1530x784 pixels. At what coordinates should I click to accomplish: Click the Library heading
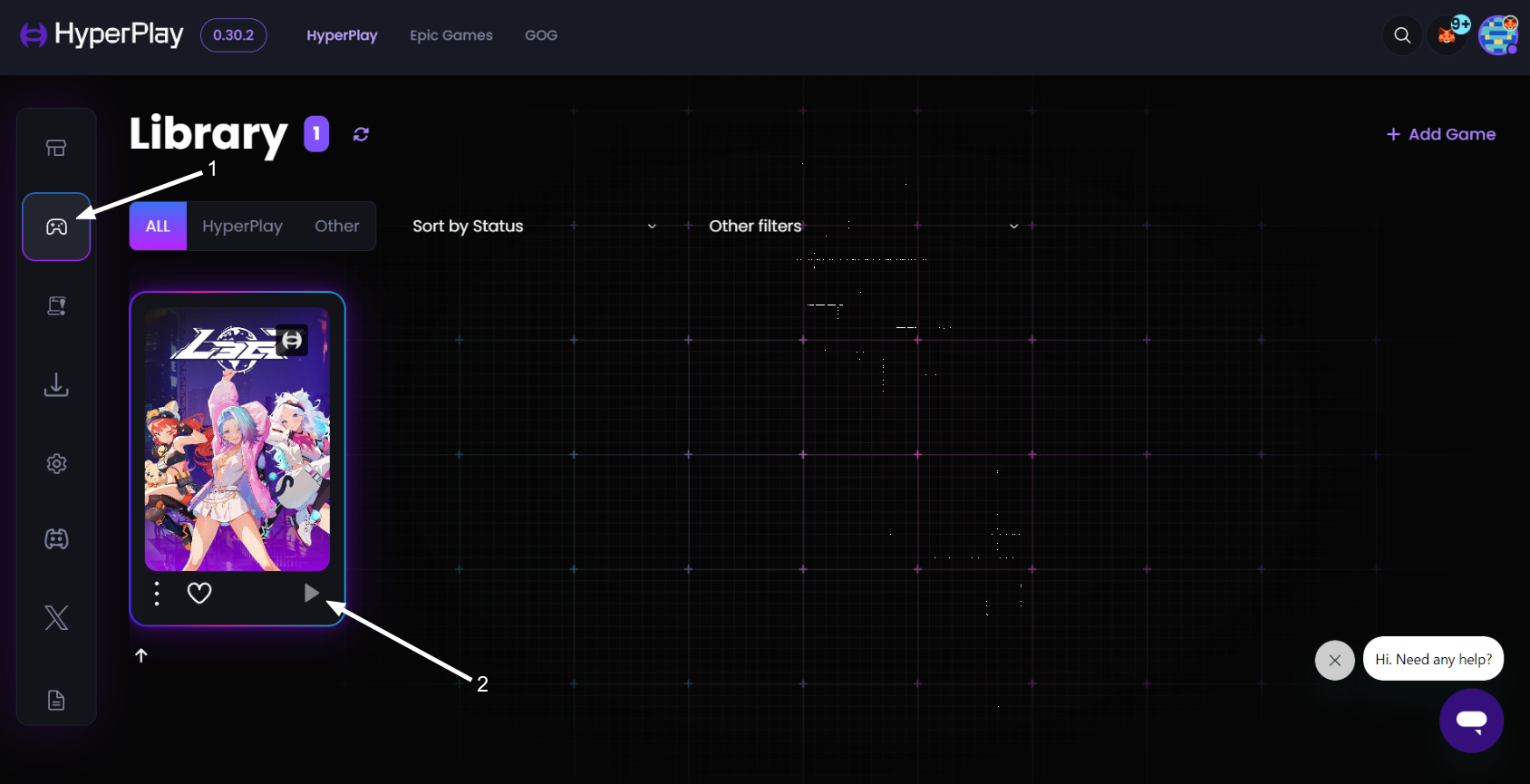(208, 134)
